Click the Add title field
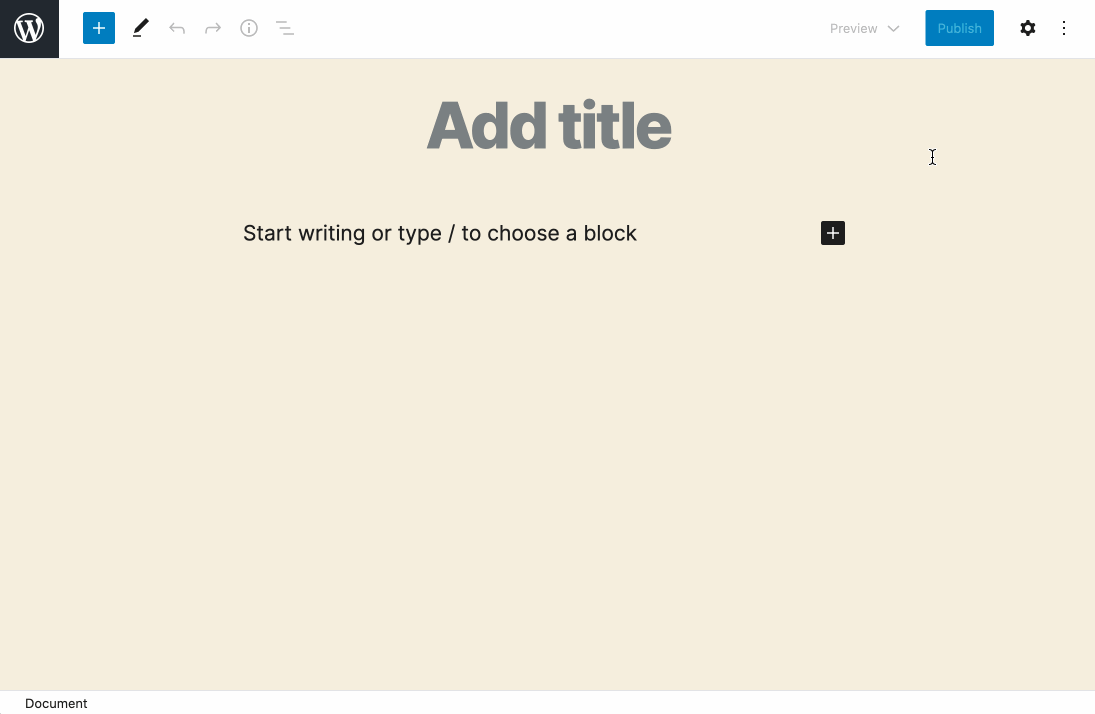 (548, 125)
